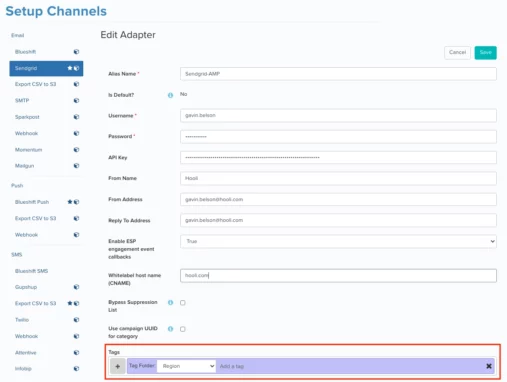Click the API Key input field
Screen dimensions: 507x382
click(338, 158)
